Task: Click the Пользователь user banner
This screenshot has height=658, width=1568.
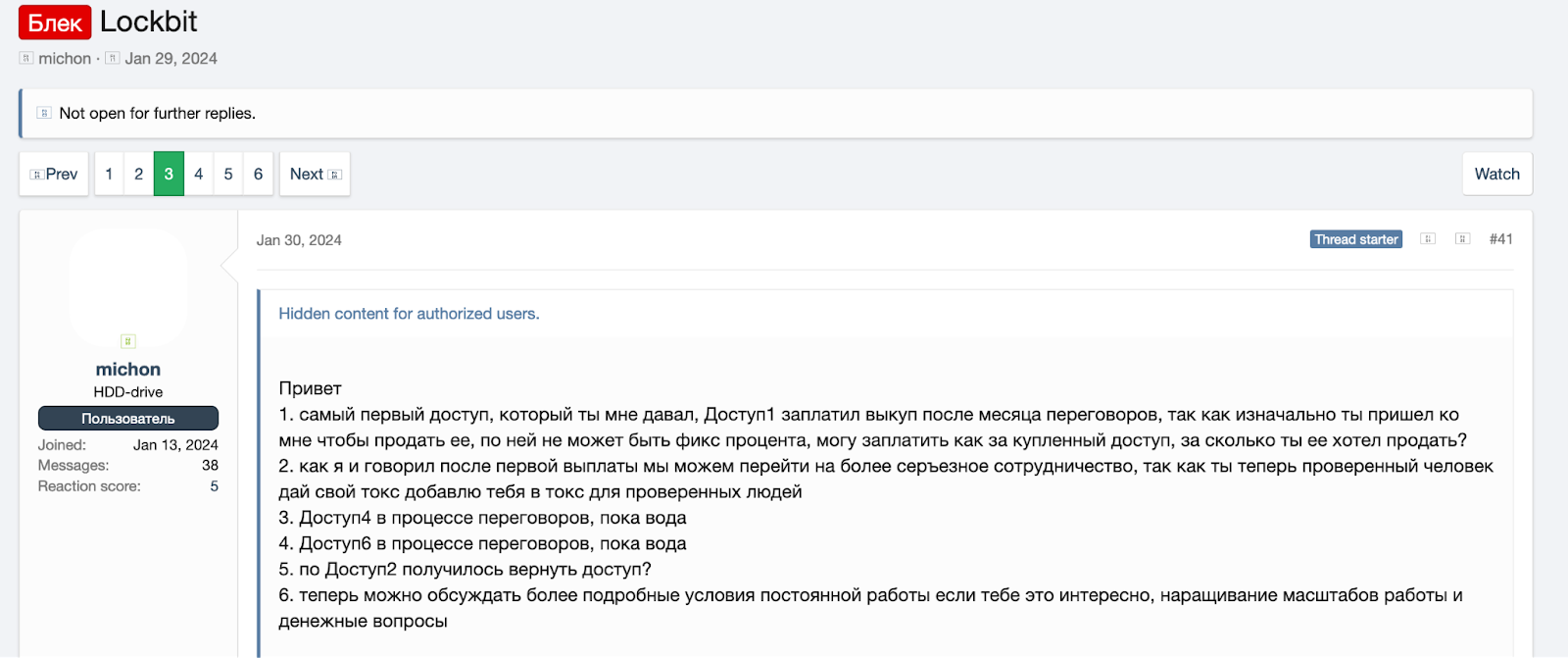Action: [128, 419]
